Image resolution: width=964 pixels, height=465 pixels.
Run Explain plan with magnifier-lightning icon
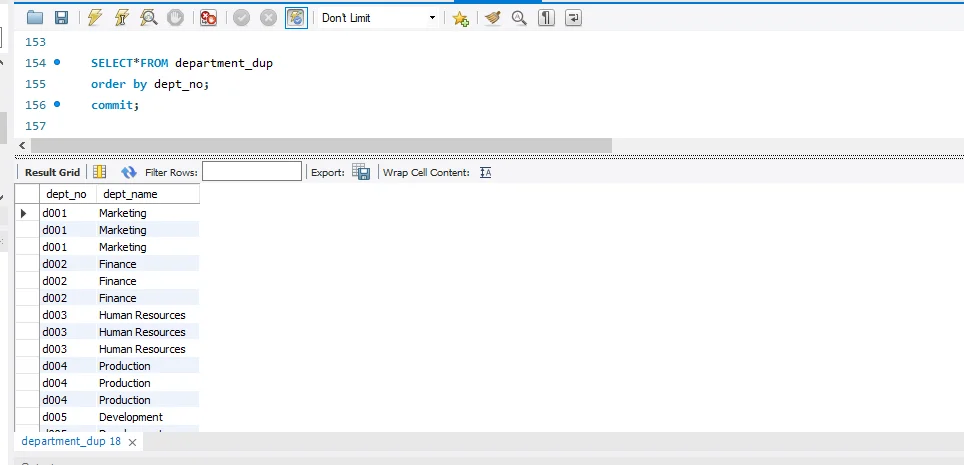tap(149, 18)
